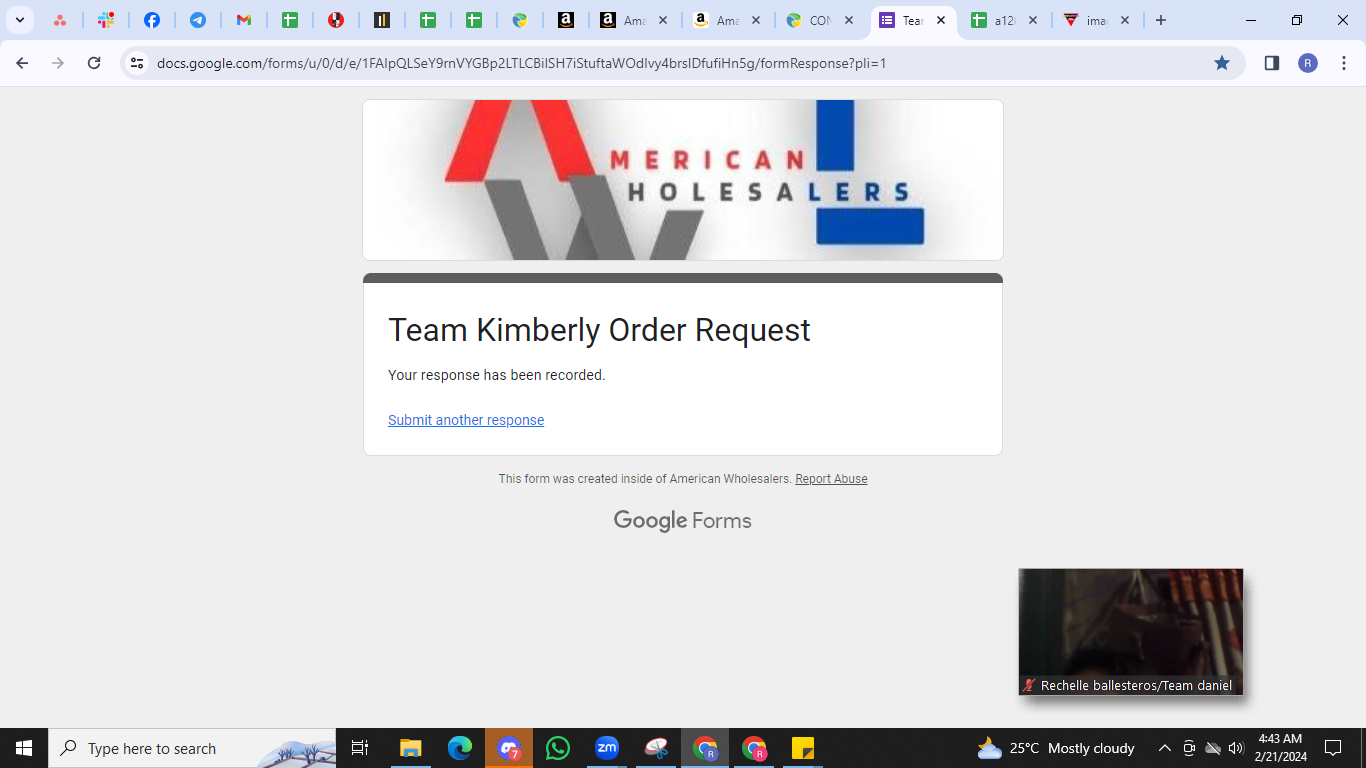The height and width of the screenshot is (768, 1366).
Task: Open the Chrome profile avatar R
Action: (1308, 63)
